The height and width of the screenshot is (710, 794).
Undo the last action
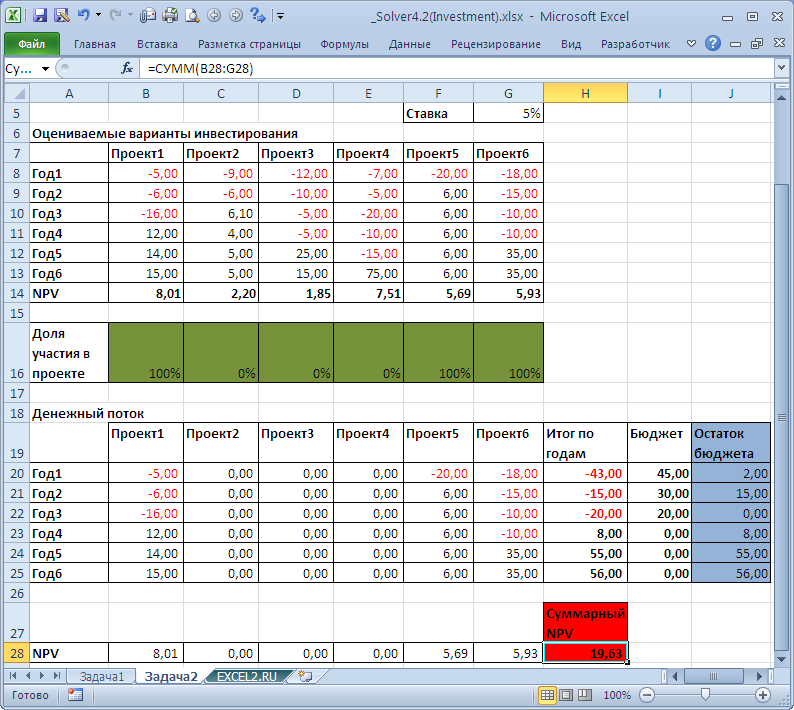tap(84, 16)
